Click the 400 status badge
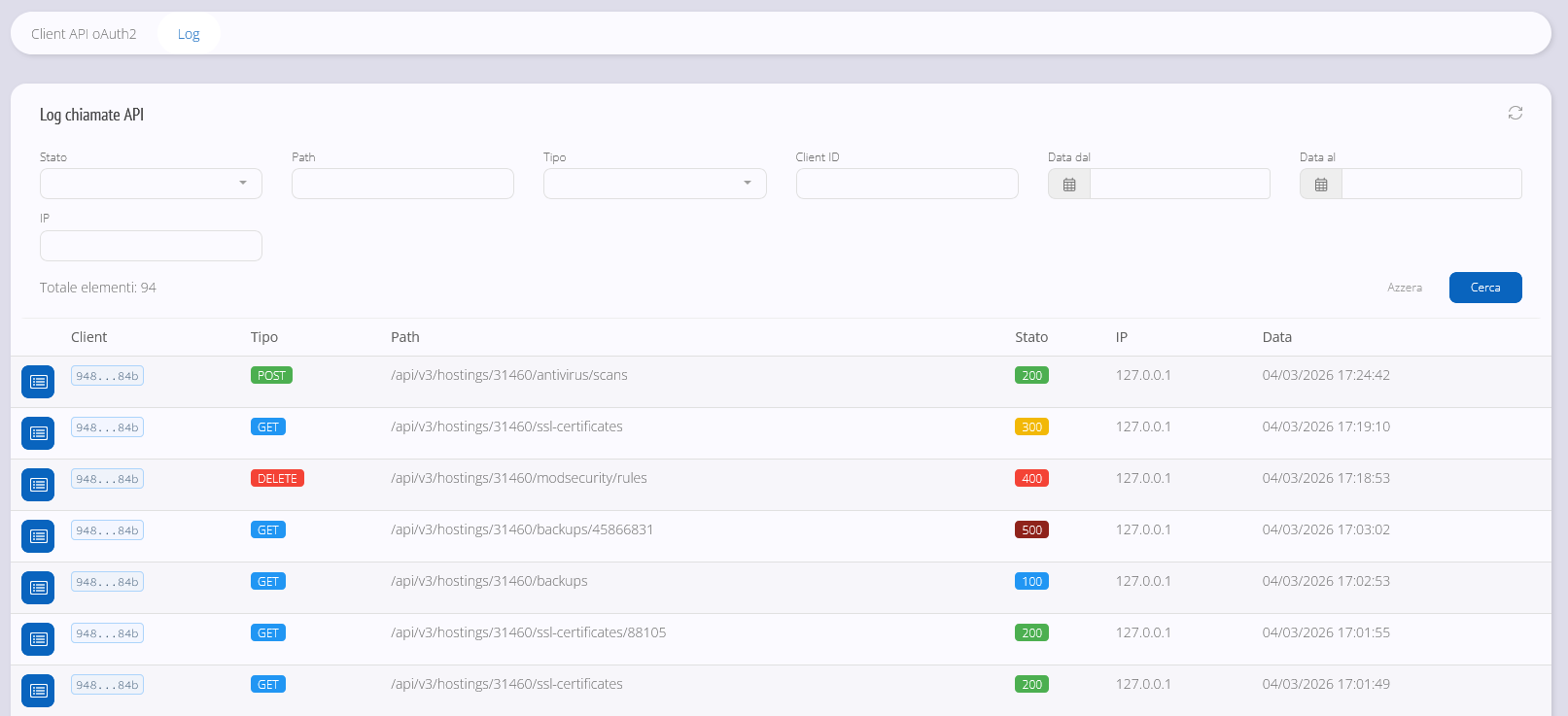This screenshot has height=716, width=1568. pyautogui.click(x=1031, y=478)
